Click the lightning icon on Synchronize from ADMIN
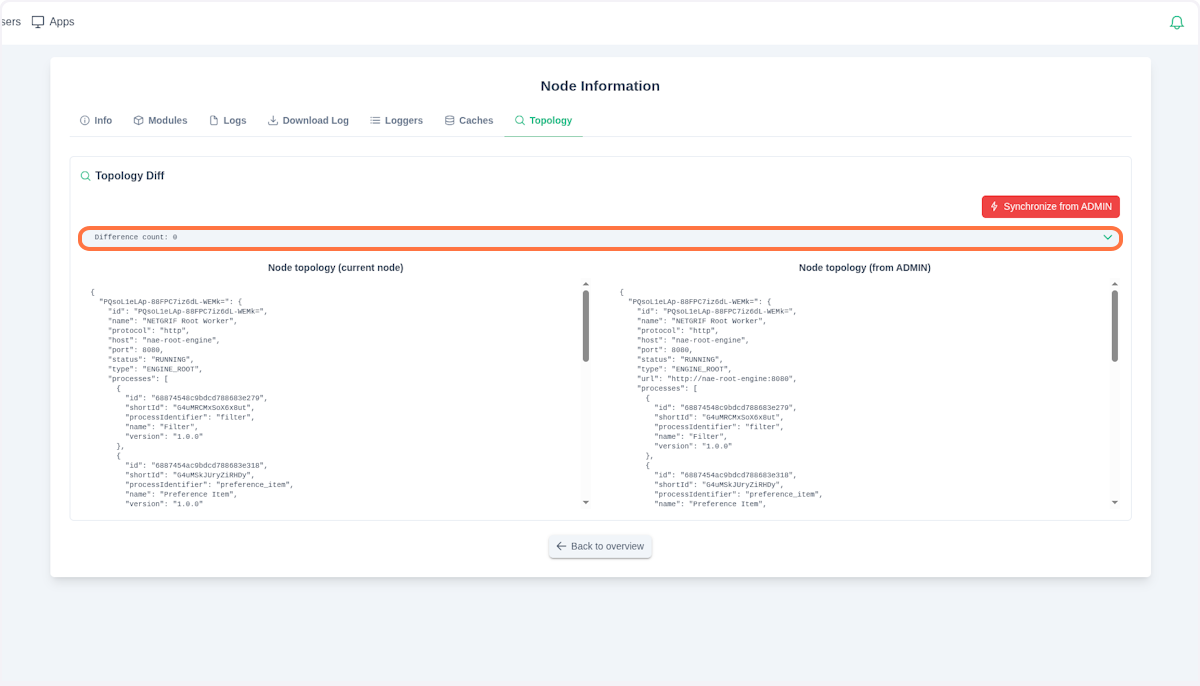This screenshot has width=1200, height=686. pos(993,206)
